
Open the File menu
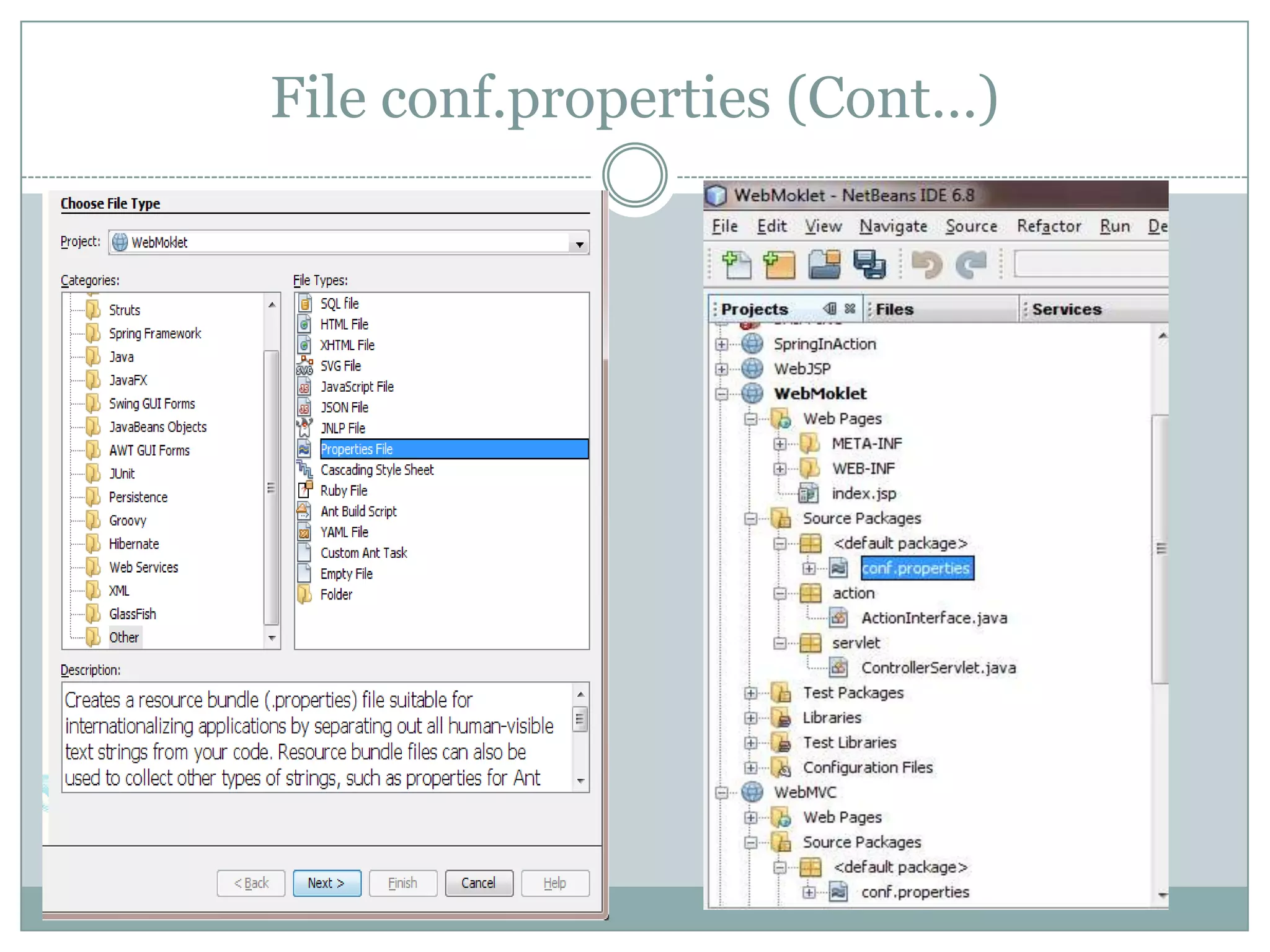click(x=724, y=226)
